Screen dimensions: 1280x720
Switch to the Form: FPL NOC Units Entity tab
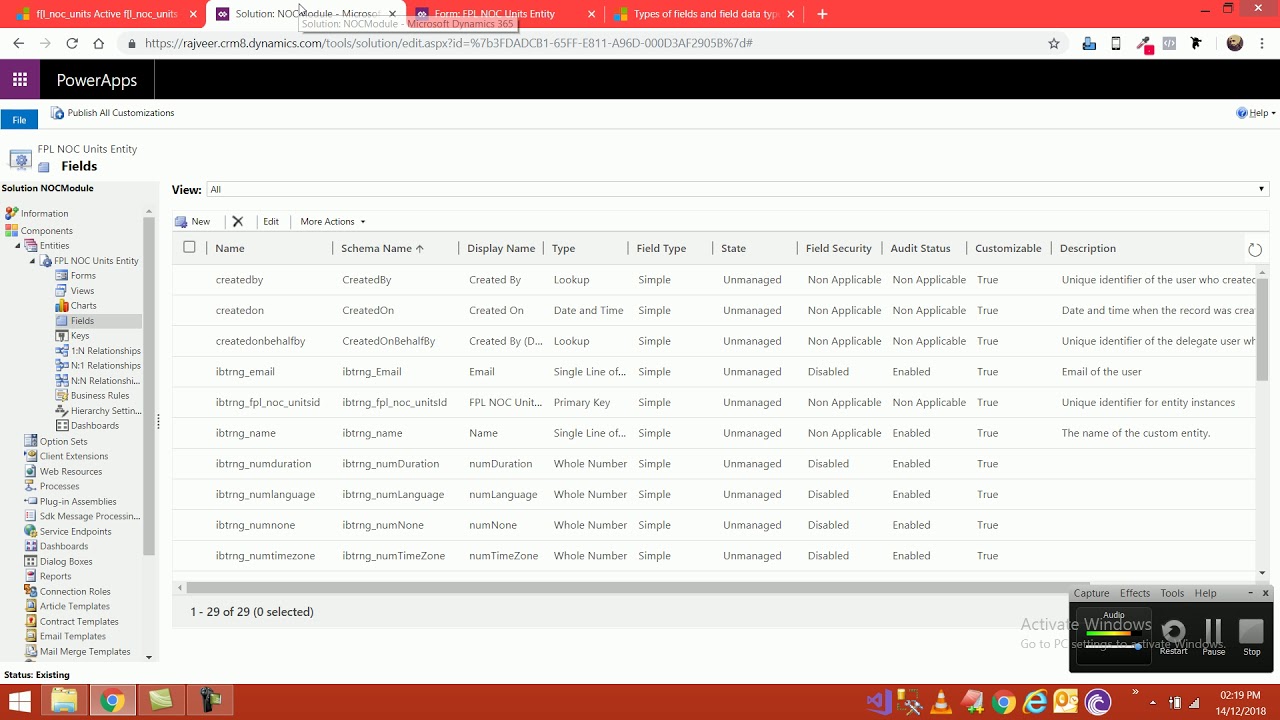(x=505, y=14)
